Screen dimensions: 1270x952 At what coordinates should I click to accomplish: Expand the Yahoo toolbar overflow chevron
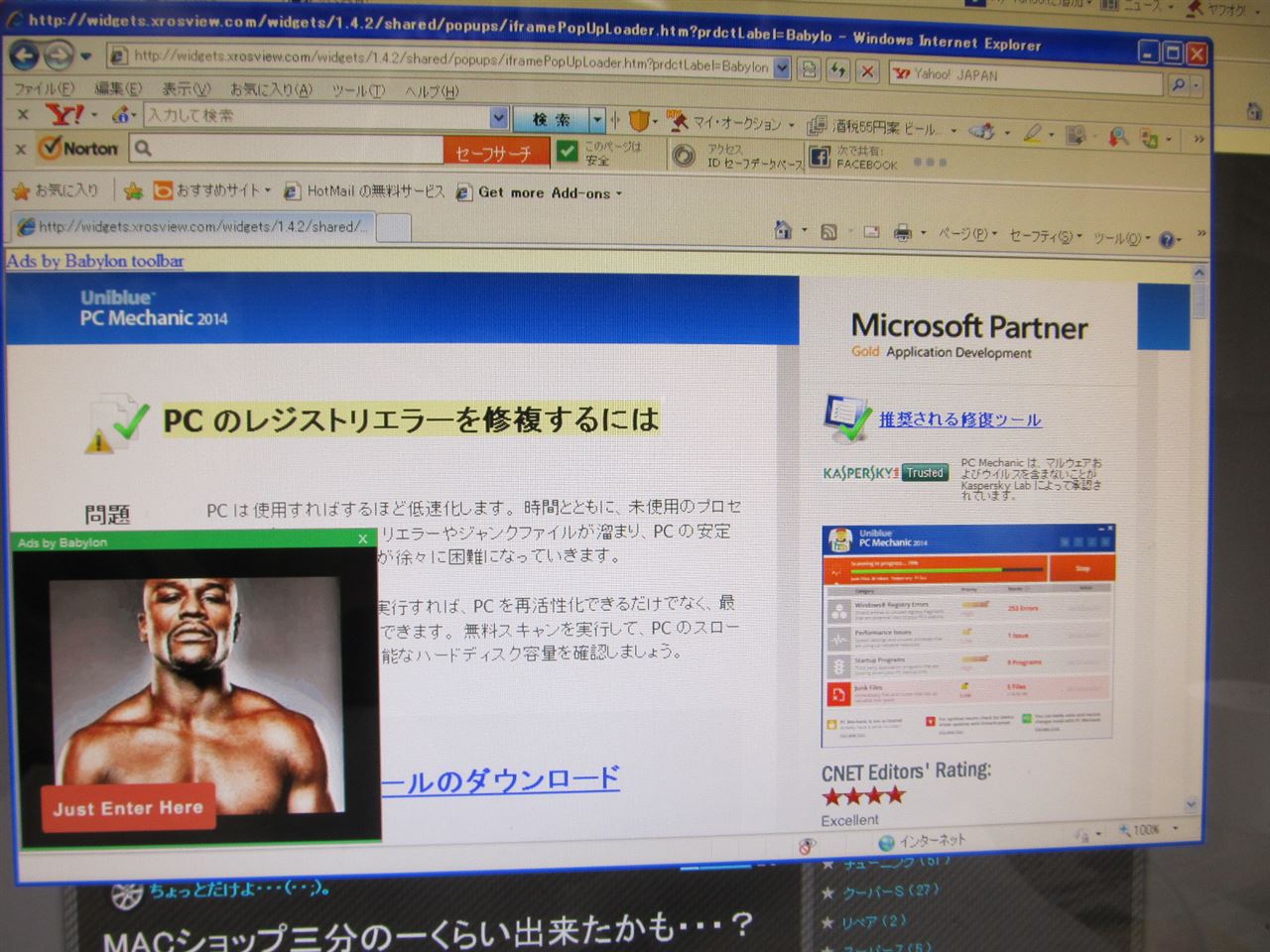(x=1198, y=140)
